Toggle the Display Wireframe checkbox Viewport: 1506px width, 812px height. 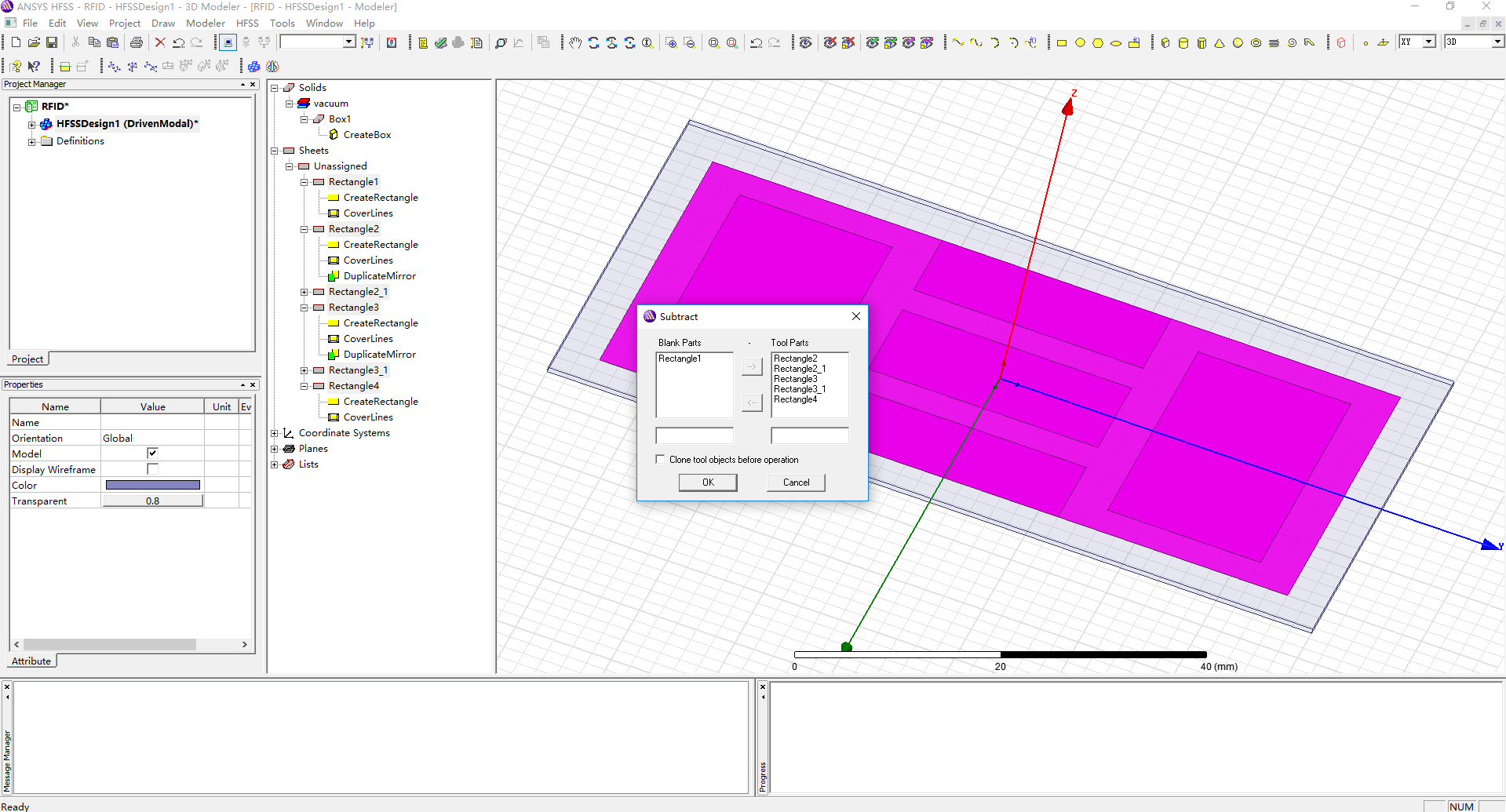click(x=152, y=469)
